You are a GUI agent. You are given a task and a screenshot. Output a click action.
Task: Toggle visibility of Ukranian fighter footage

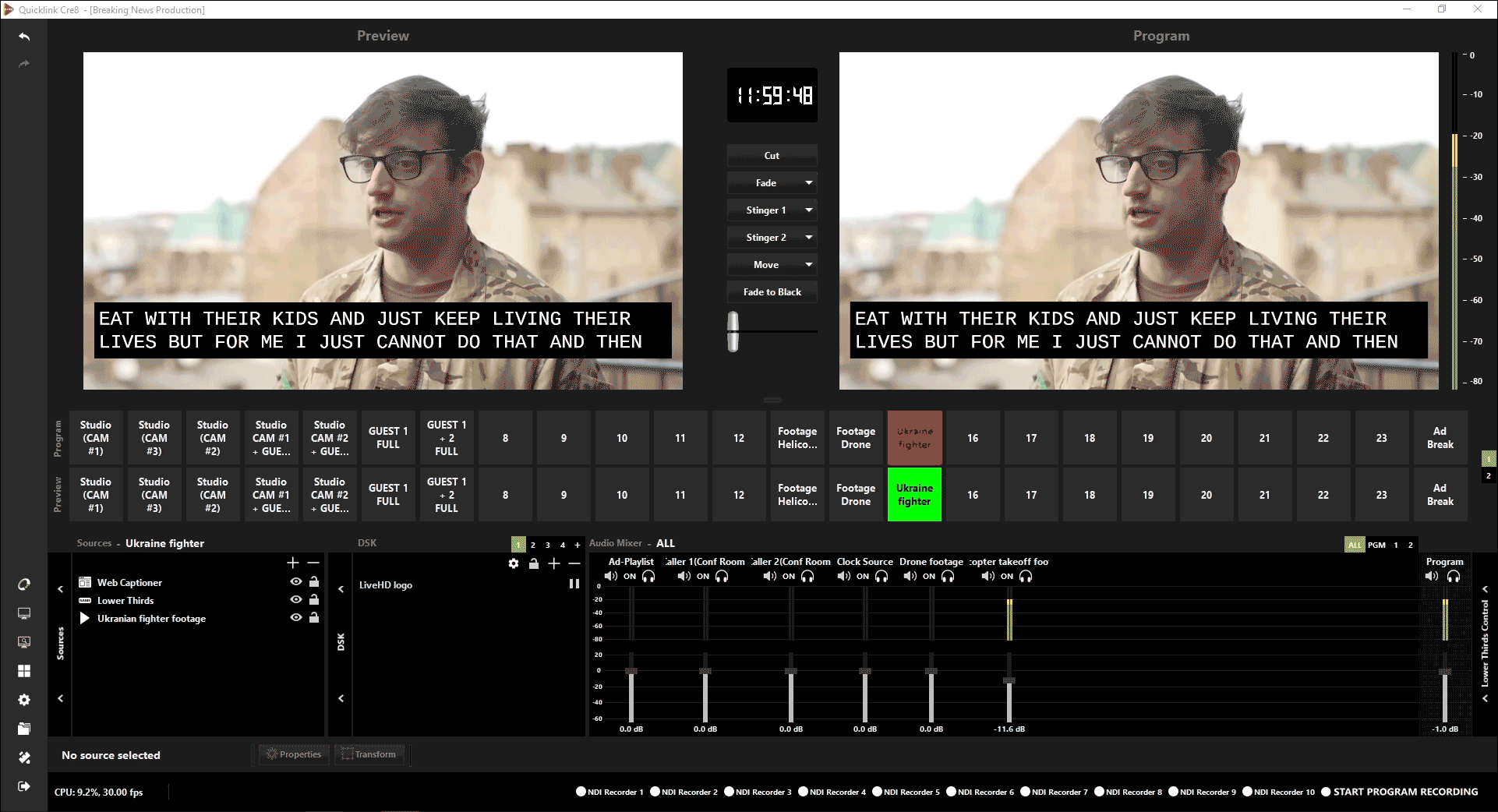[296, 618]
